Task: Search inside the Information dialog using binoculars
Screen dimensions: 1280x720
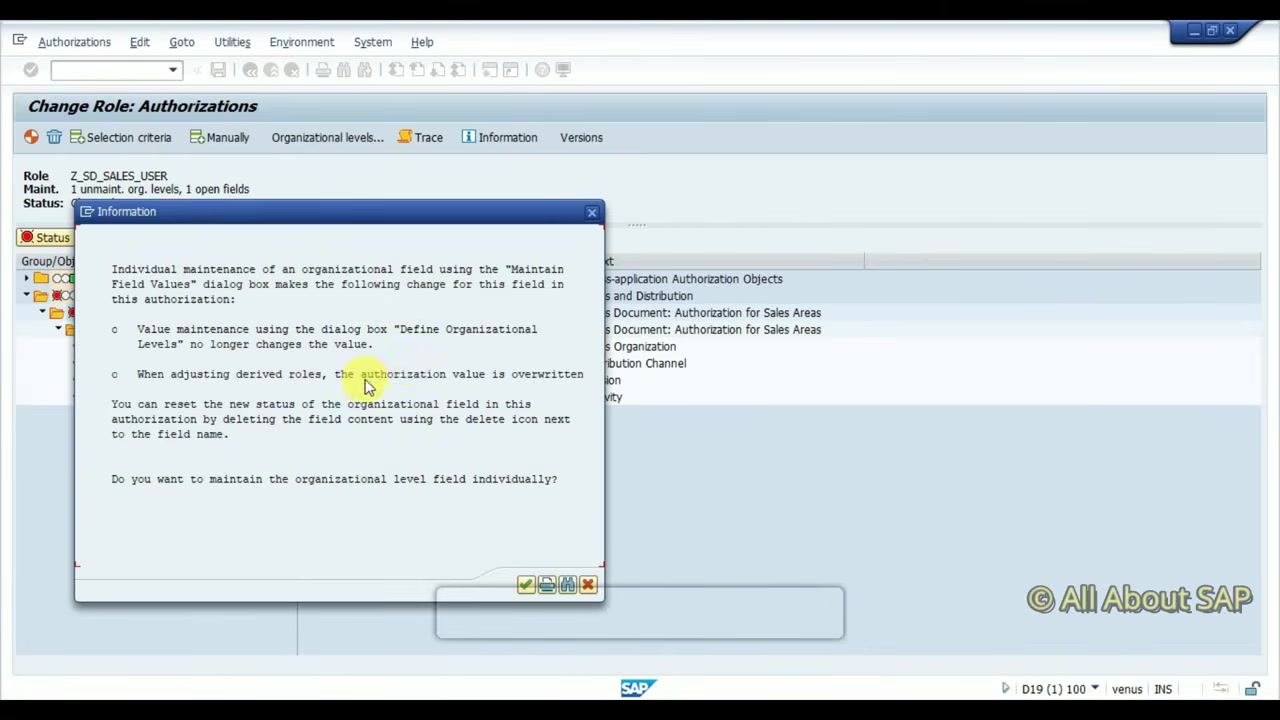Action: coord(568,585)
